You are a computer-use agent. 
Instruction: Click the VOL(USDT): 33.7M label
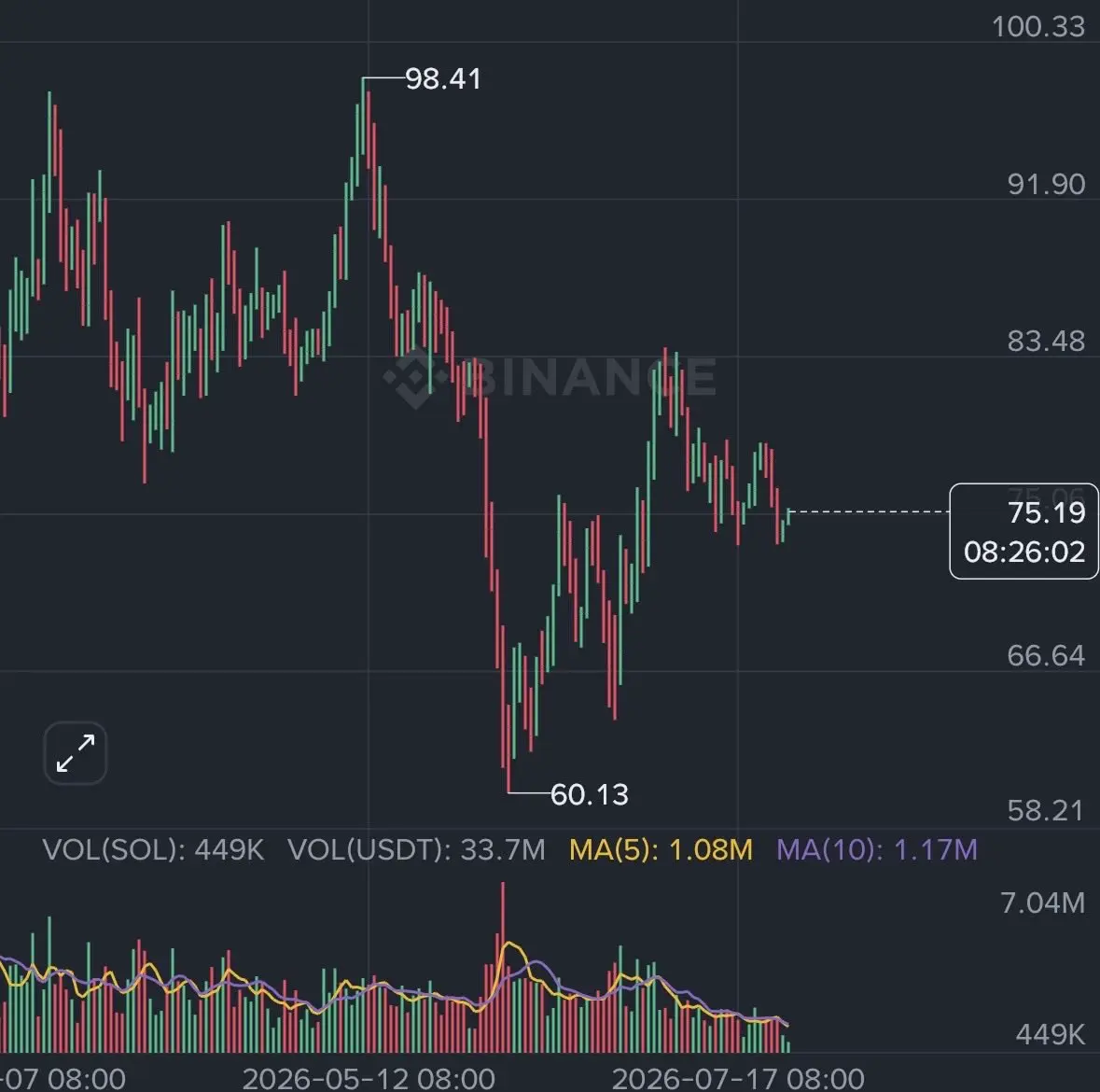point(417,850)
